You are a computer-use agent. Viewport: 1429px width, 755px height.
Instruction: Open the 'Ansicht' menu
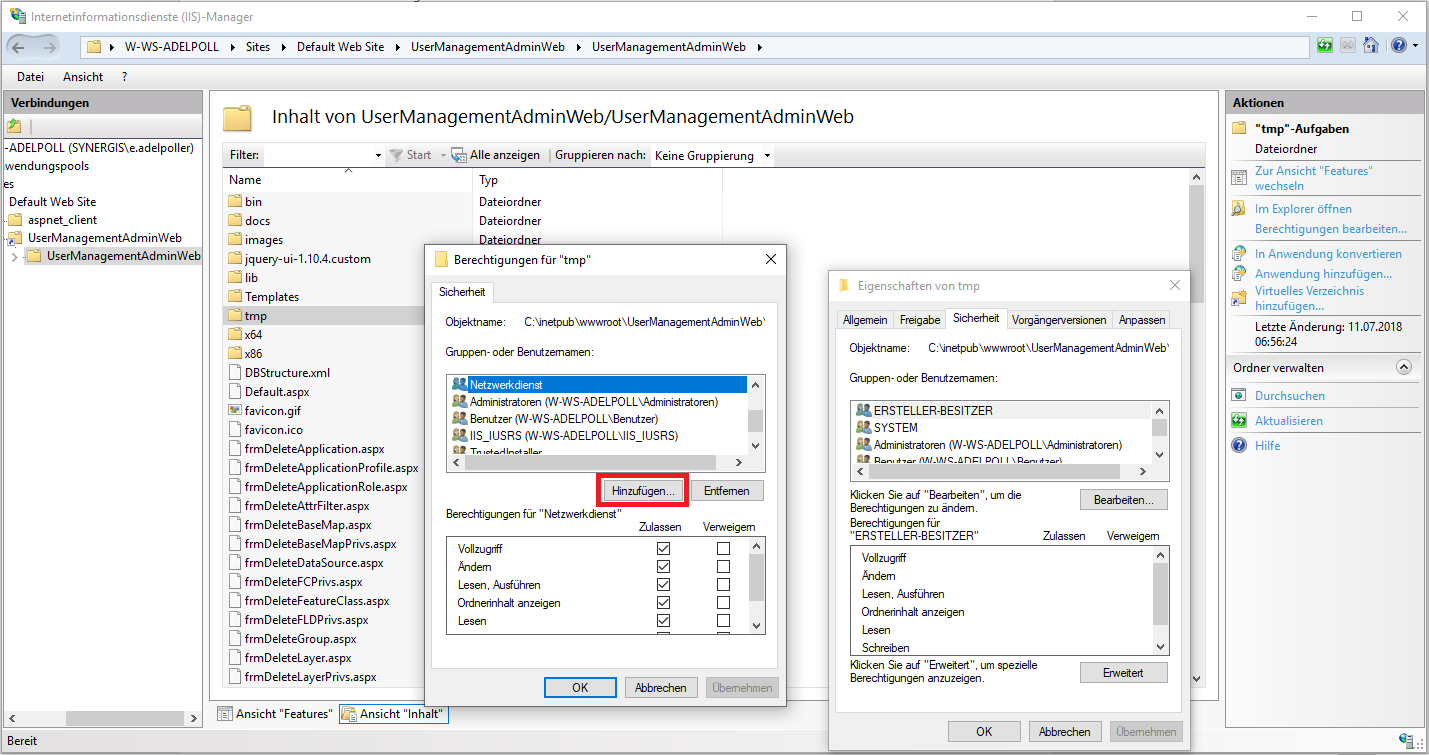(x=82, y=76)
